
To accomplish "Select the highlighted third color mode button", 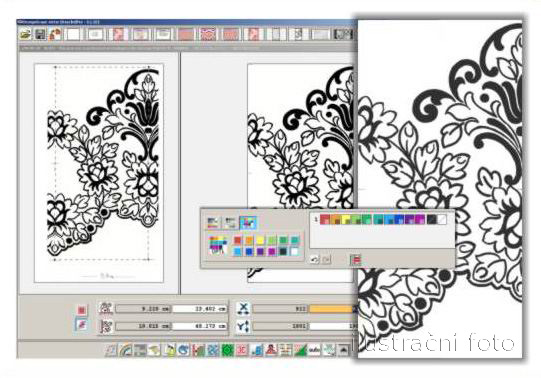I will tap(248, 223).
